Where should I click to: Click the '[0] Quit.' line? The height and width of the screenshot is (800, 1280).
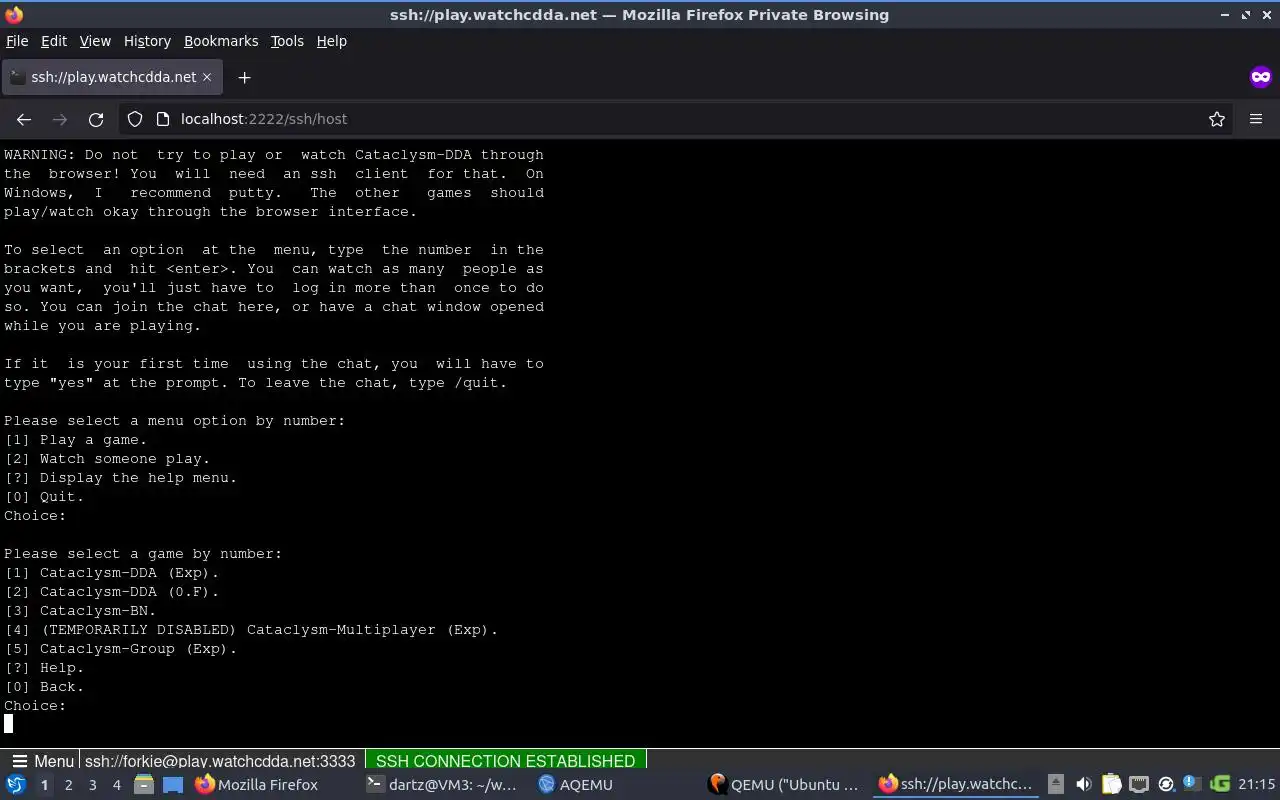tap(44, 497)
